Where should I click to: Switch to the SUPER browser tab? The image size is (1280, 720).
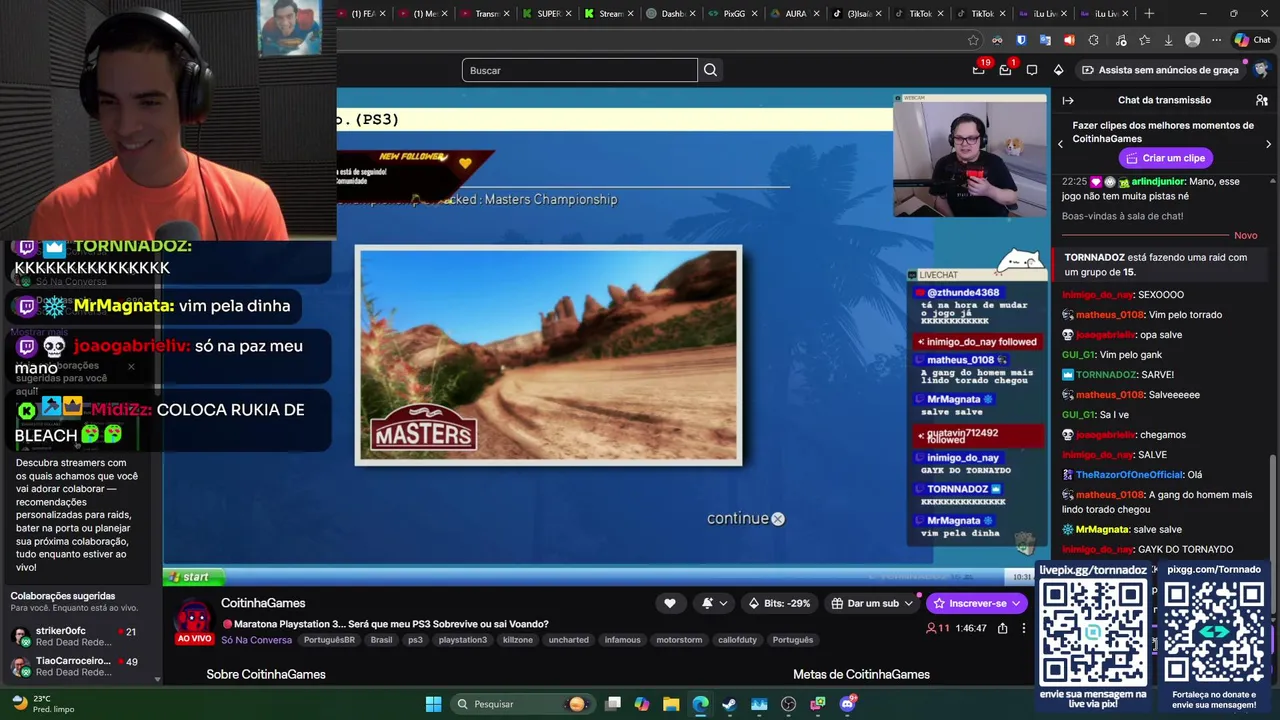coord(547,14)
